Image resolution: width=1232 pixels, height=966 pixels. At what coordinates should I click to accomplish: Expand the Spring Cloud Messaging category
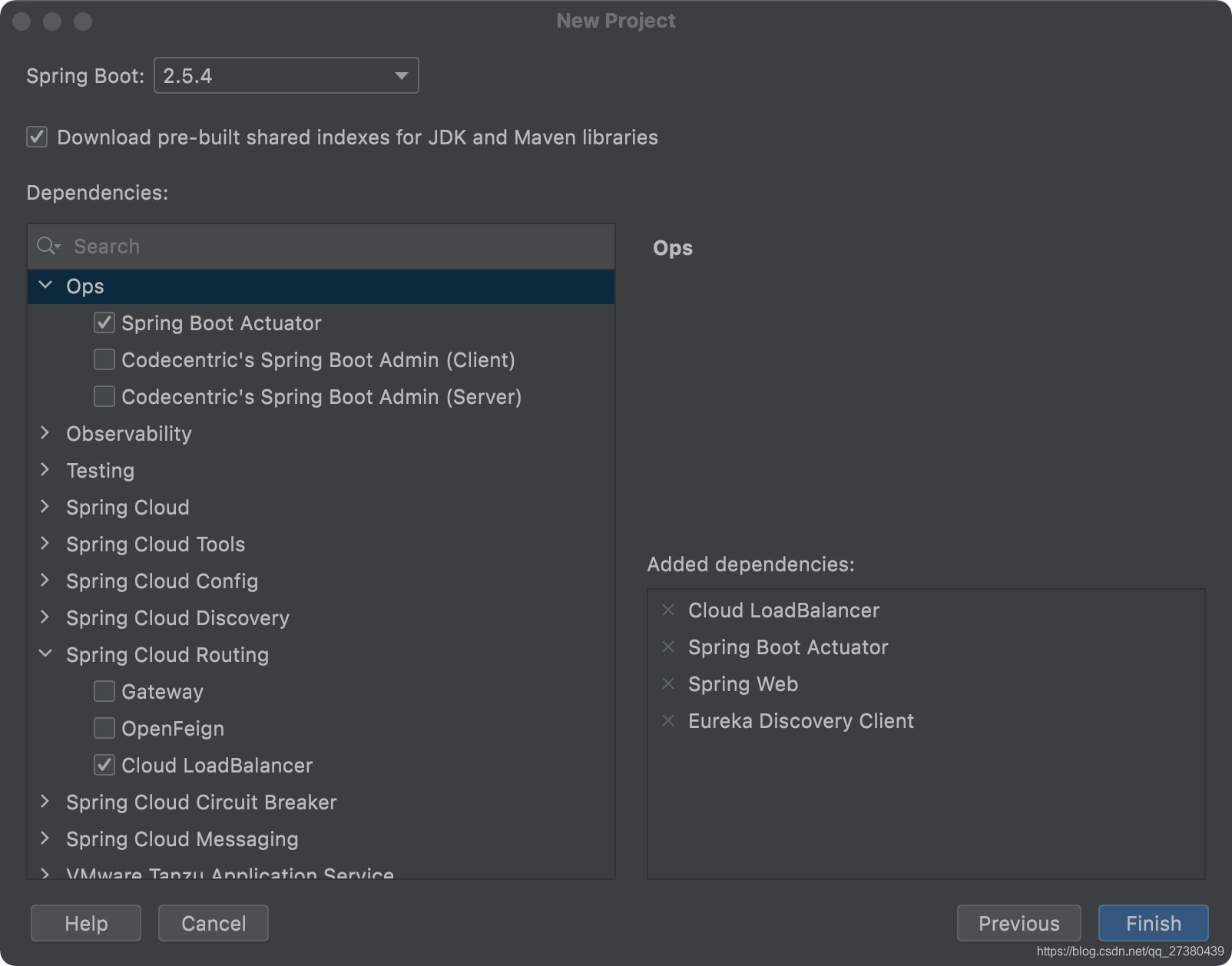tap(45, 839)
